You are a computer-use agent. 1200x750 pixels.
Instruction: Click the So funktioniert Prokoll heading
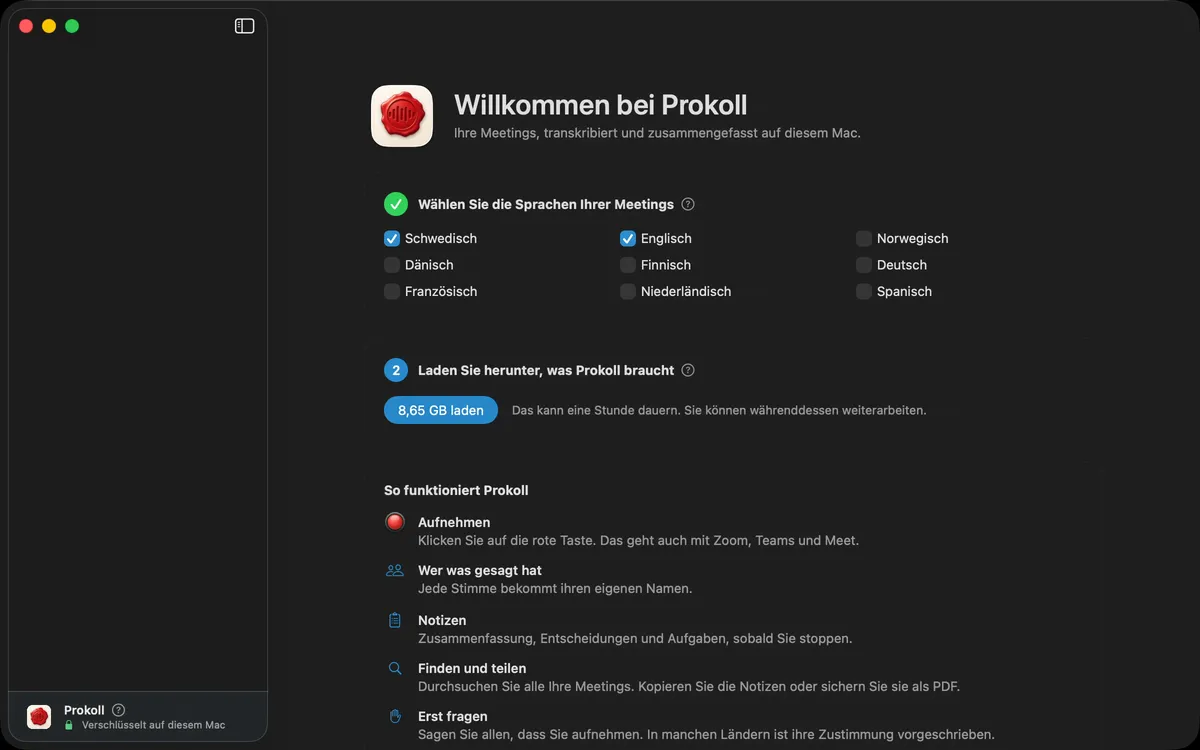(x=456, y=490)
